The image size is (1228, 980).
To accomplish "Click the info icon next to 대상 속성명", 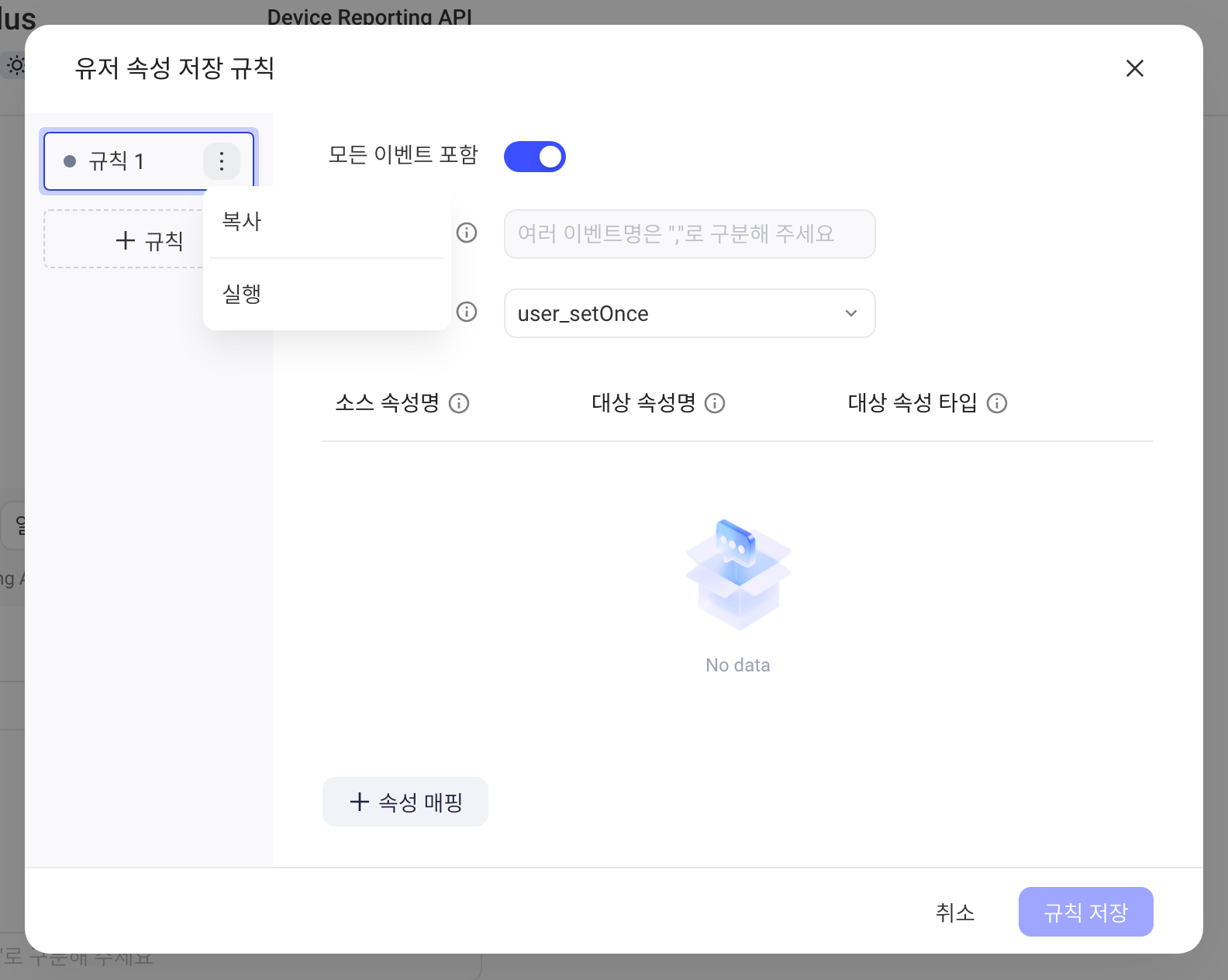I will point(715,403).
